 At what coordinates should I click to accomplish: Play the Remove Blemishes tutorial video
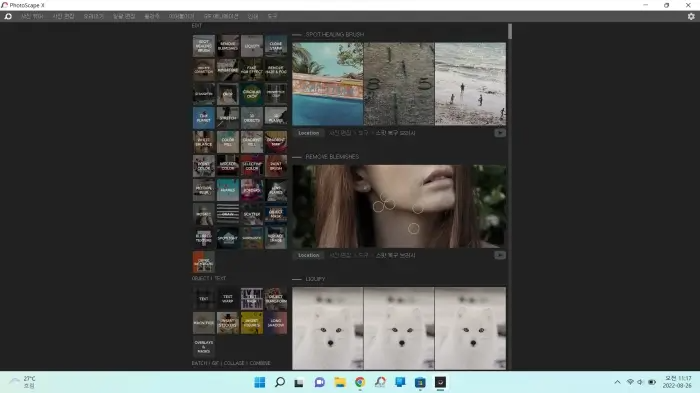tap(500, 255)
